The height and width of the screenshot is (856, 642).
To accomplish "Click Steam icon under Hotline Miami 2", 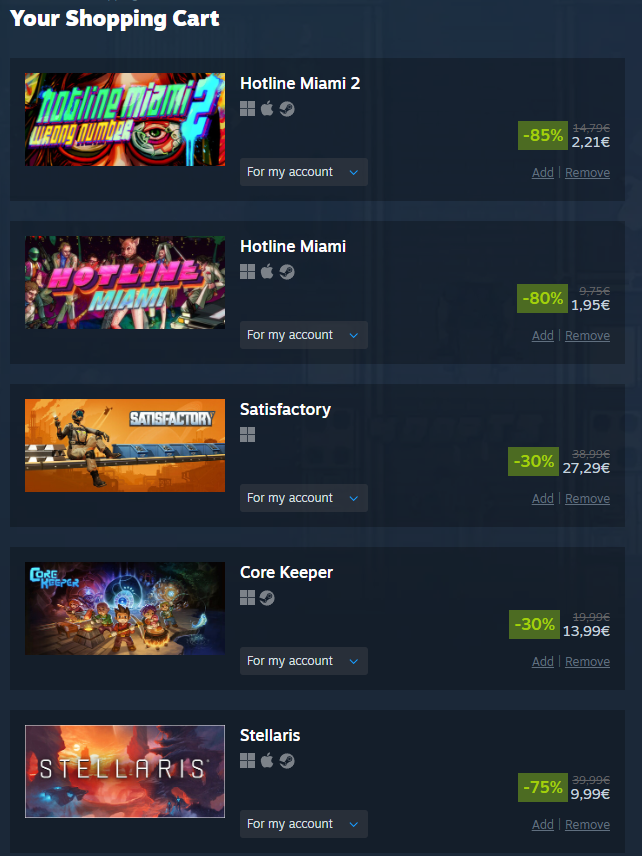I will (x=287, y=109).
